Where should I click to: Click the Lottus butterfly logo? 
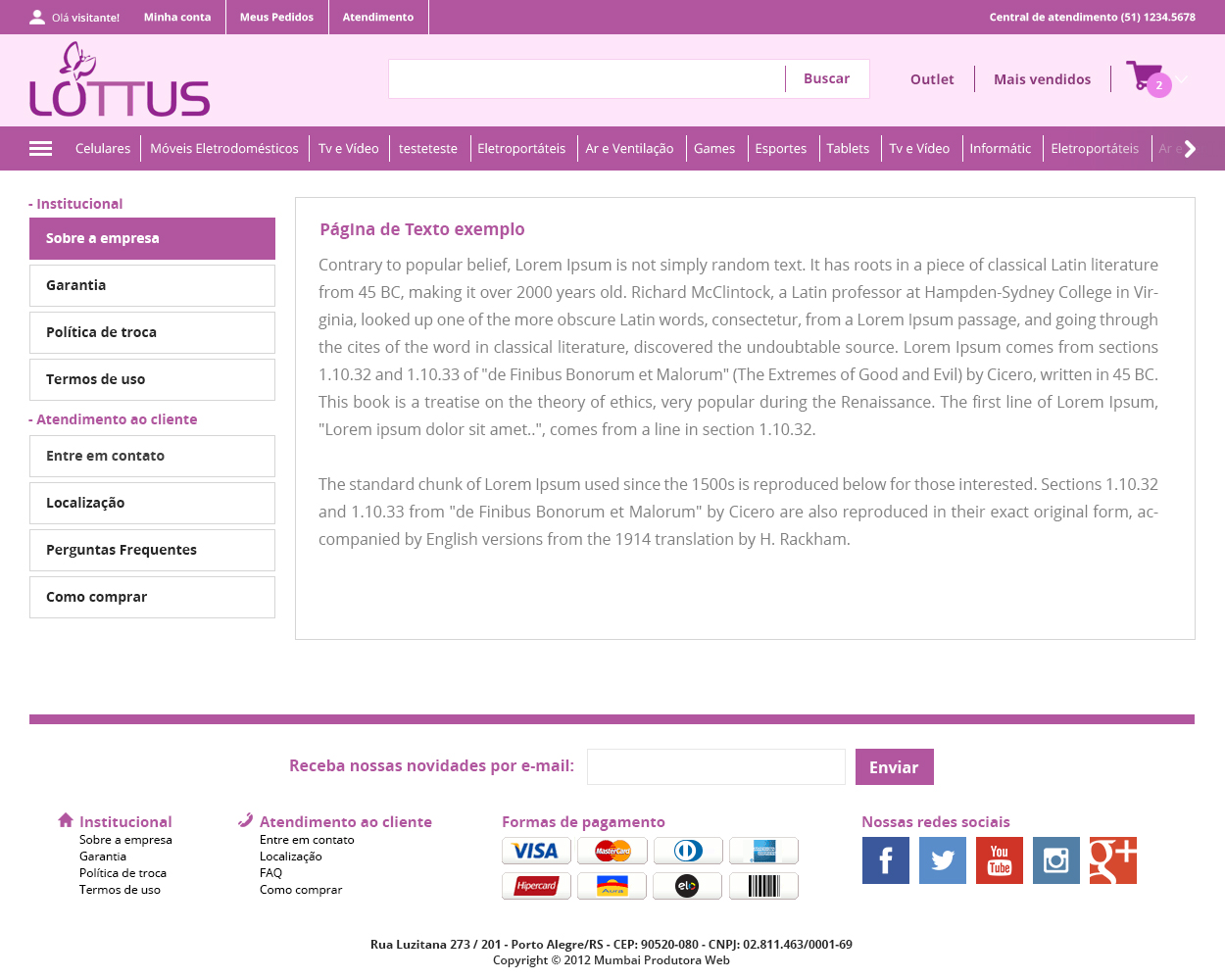click(120, 80)
